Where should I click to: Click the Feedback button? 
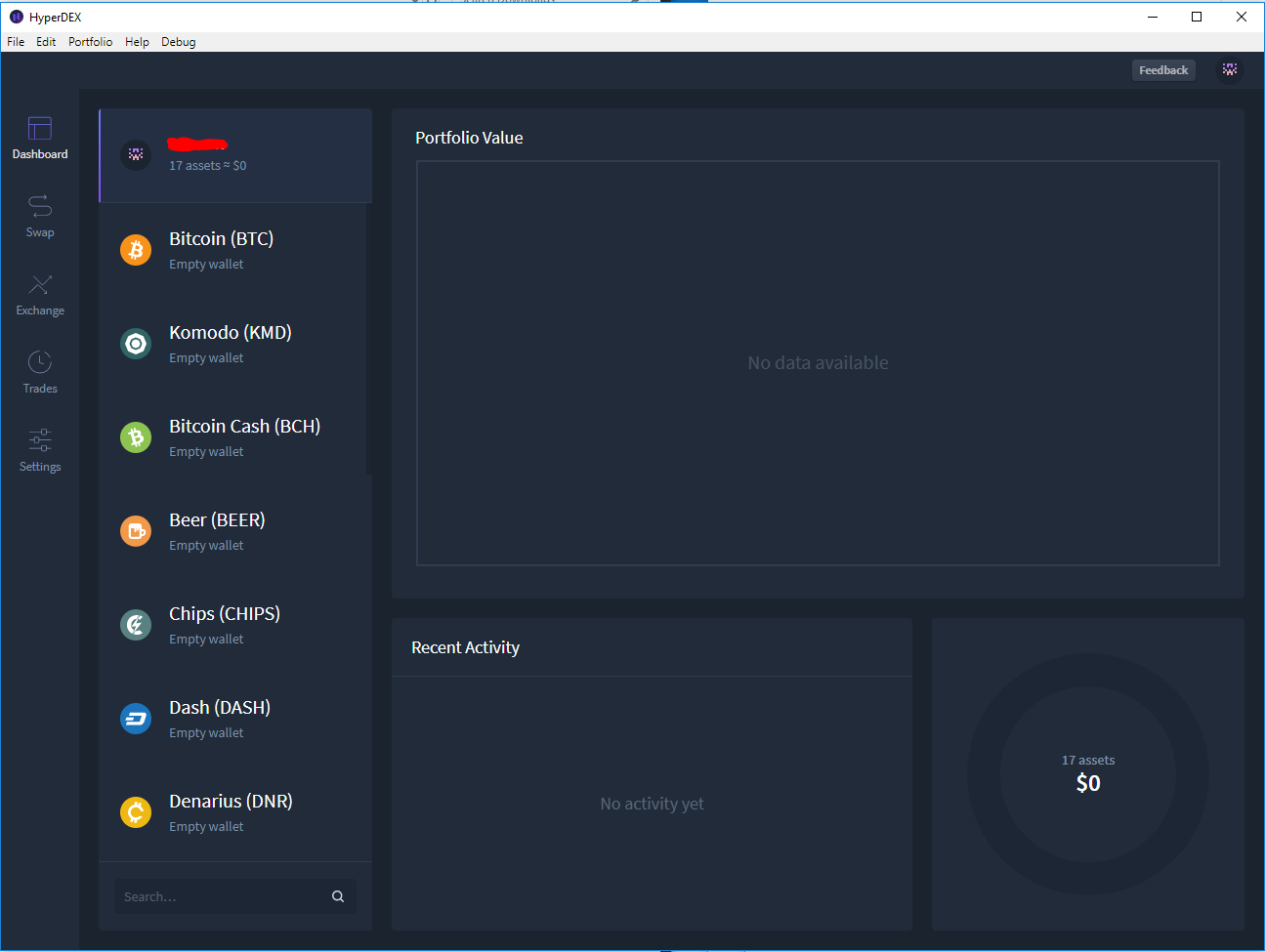click(x=1163, y=70)
